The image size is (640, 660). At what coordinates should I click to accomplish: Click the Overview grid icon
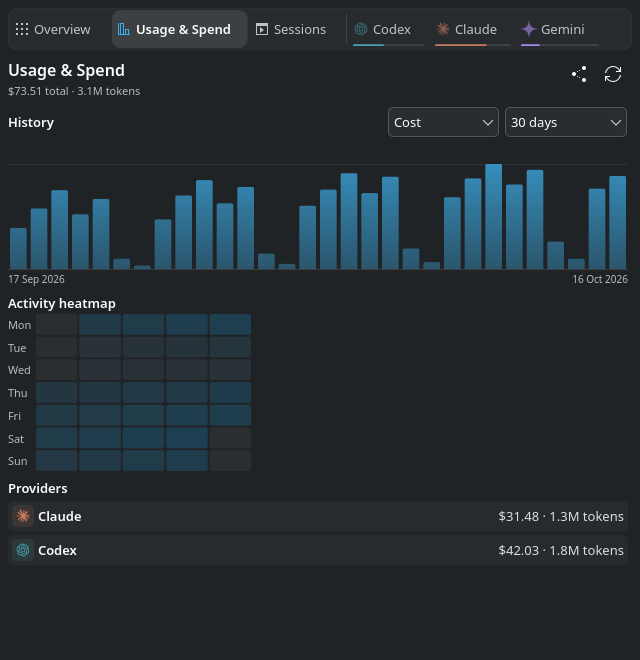(22, 29)
